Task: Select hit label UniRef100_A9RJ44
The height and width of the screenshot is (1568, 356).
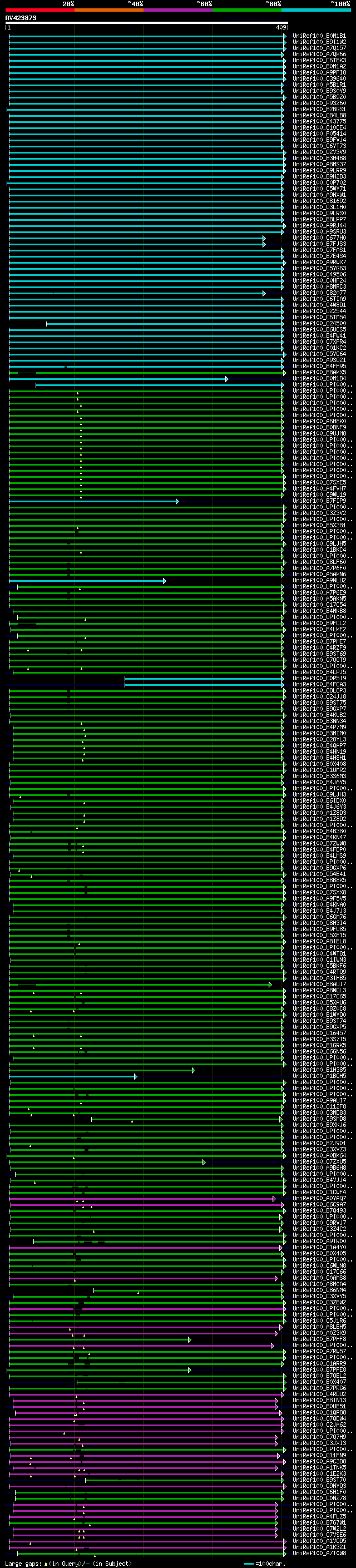Action: pyautogui.click(x=319, y=226)
